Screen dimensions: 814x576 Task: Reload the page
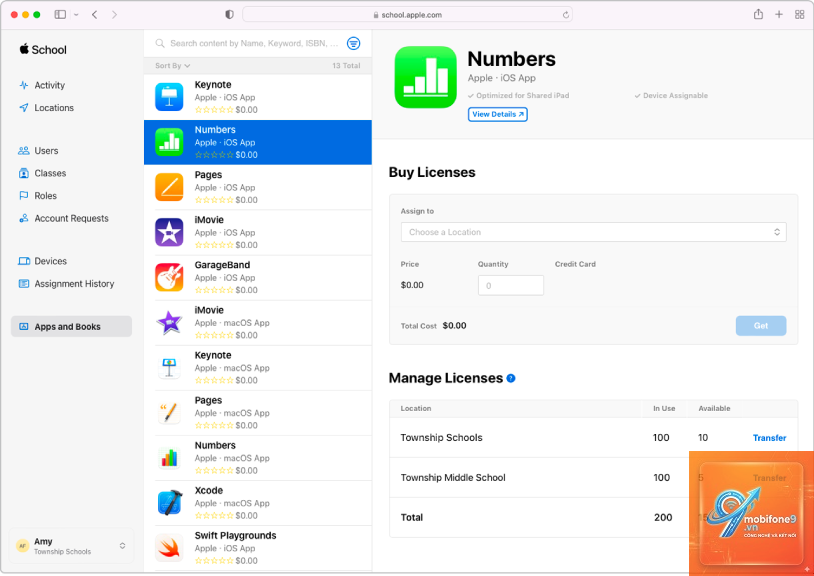[565, 15]
